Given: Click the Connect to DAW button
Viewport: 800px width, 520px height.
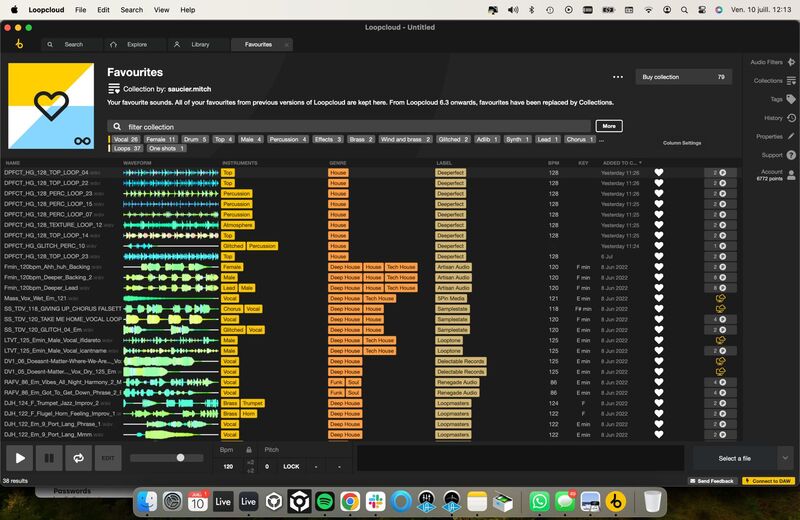Looking at the screenshot, I should [x=768, y=481].
